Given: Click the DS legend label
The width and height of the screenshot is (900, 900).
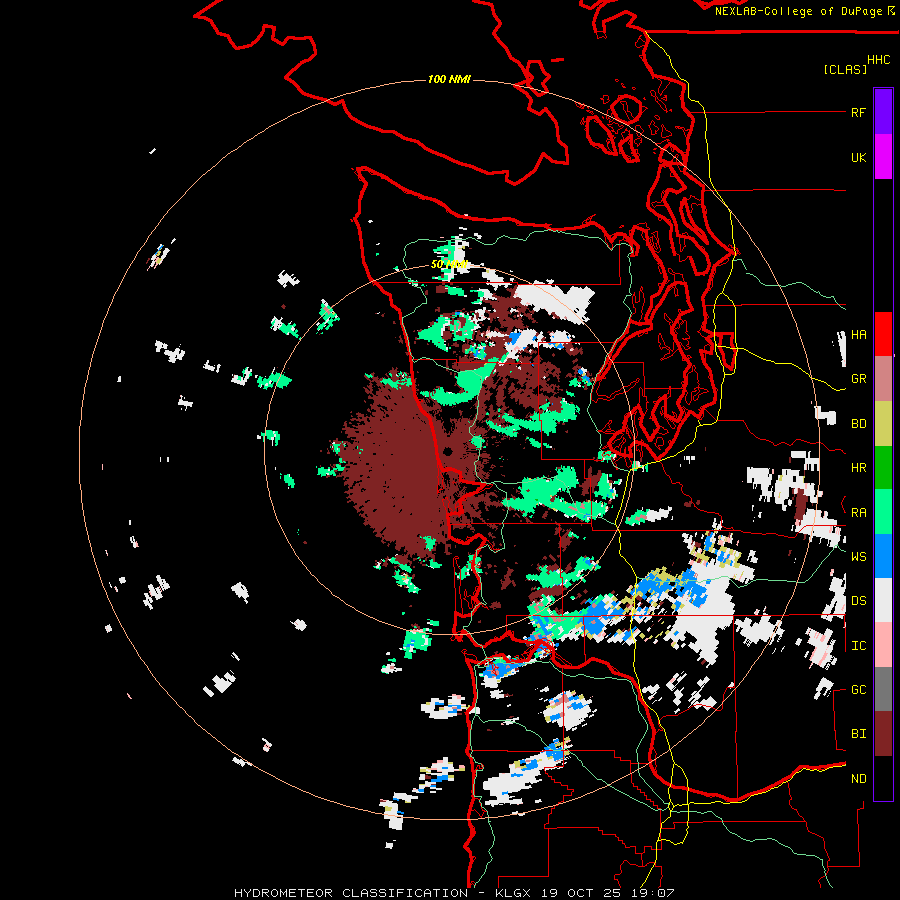Looking at the screenshot, I should click(x=858, y=601).
